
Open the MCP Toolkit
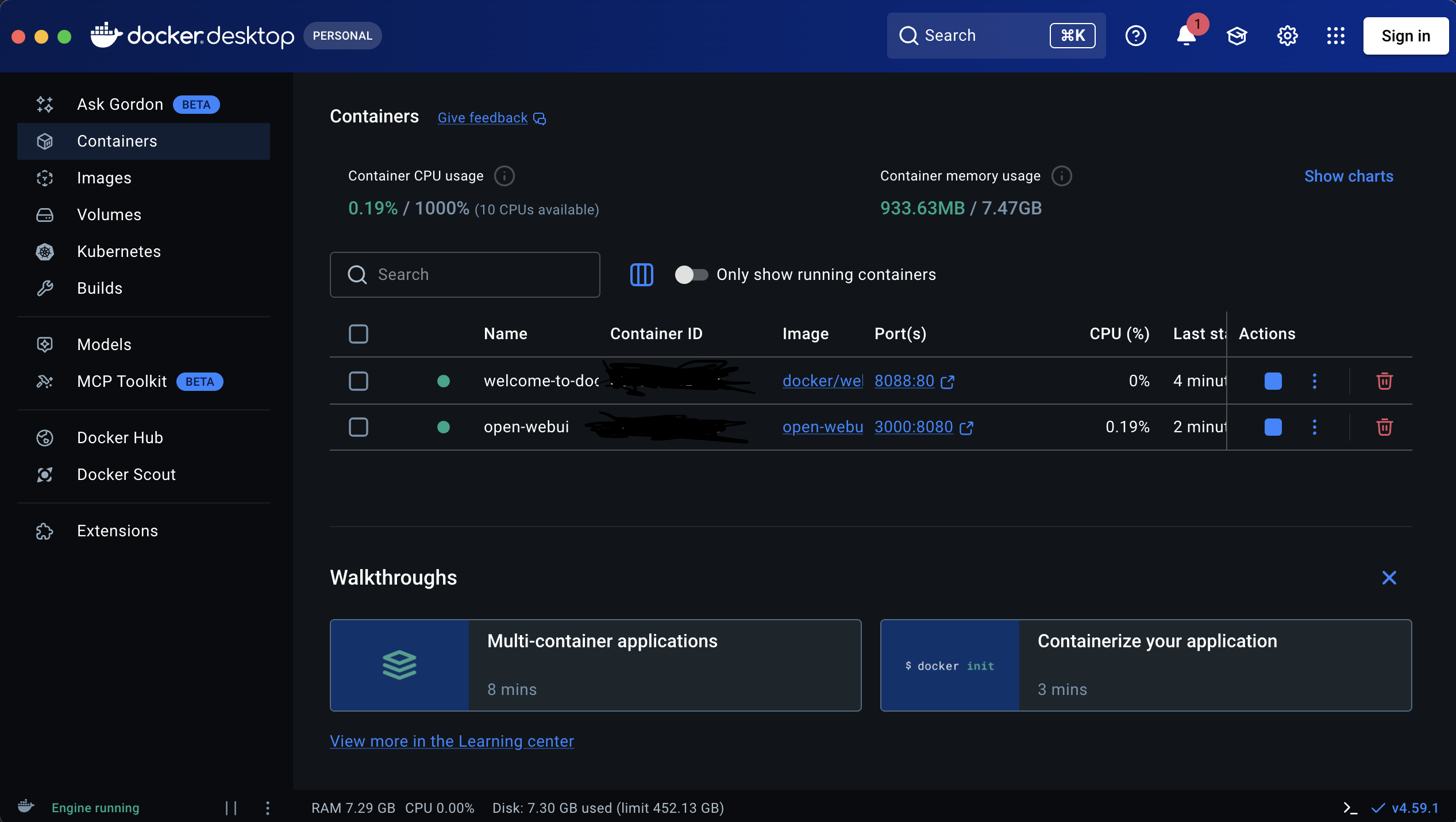click(x=121, y=381)
